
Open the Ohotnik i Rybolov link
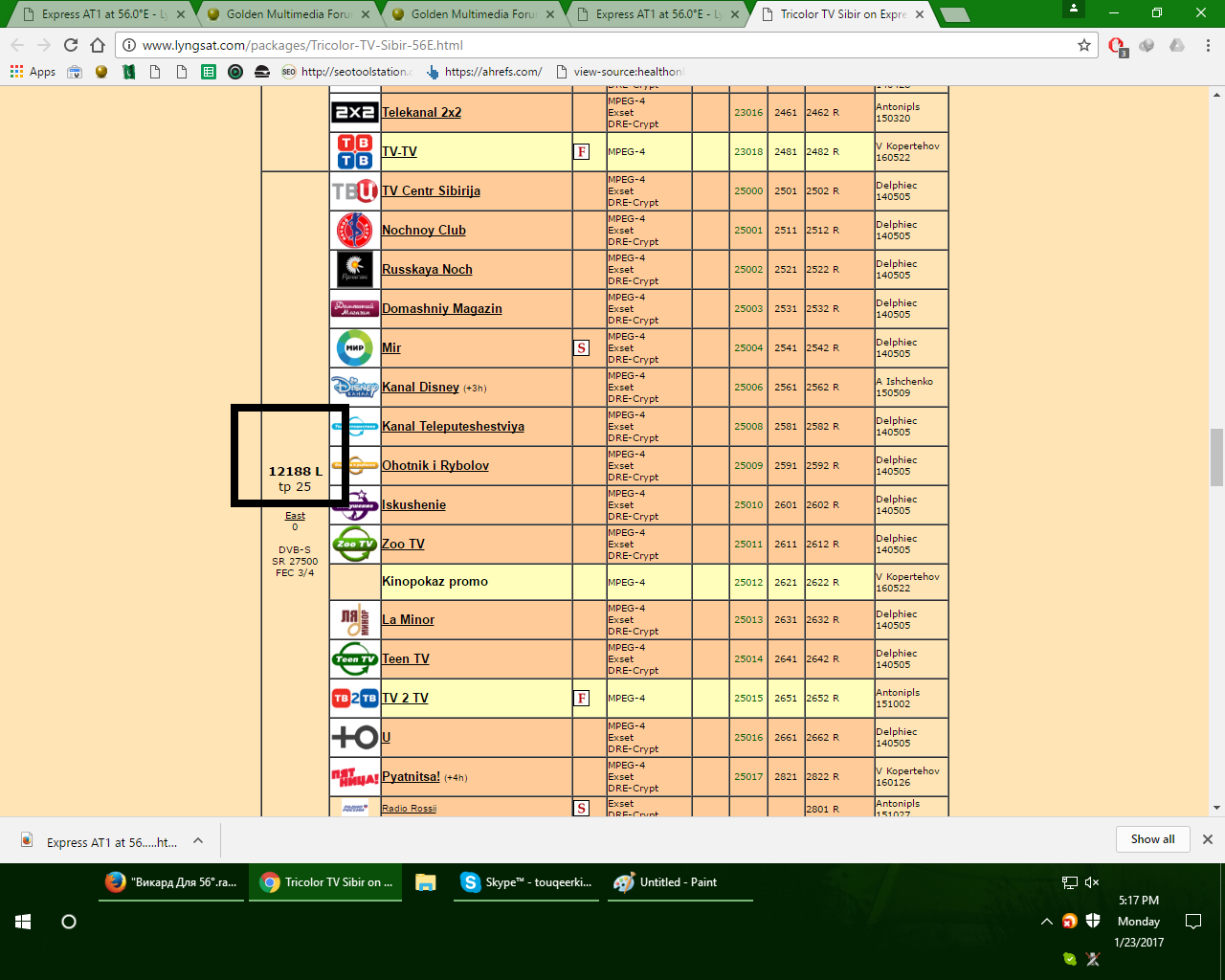point(434,465)
